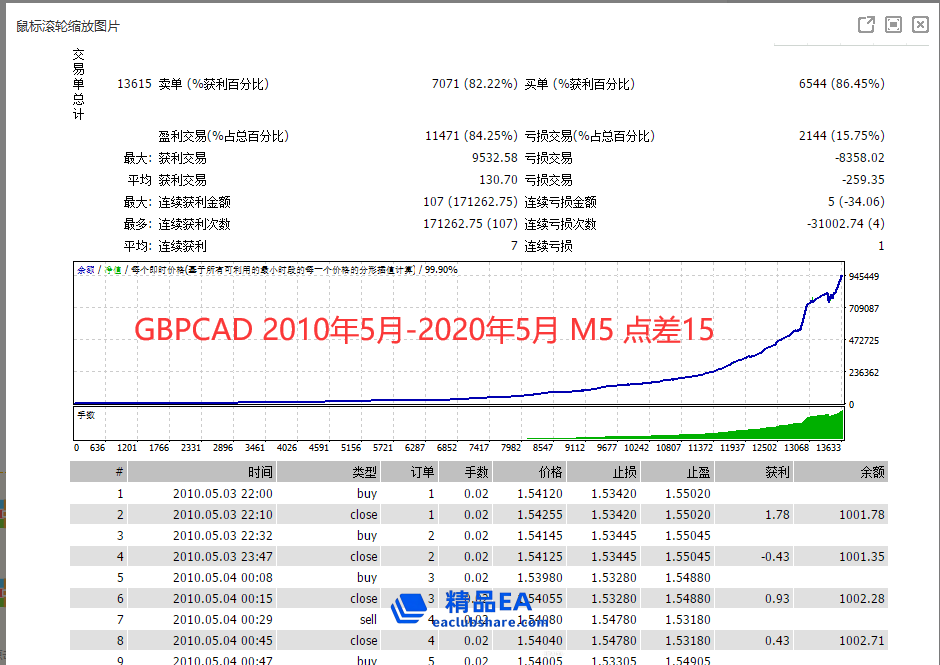
Task: Click the 止损 column header
Action: [x=623, y=472]
